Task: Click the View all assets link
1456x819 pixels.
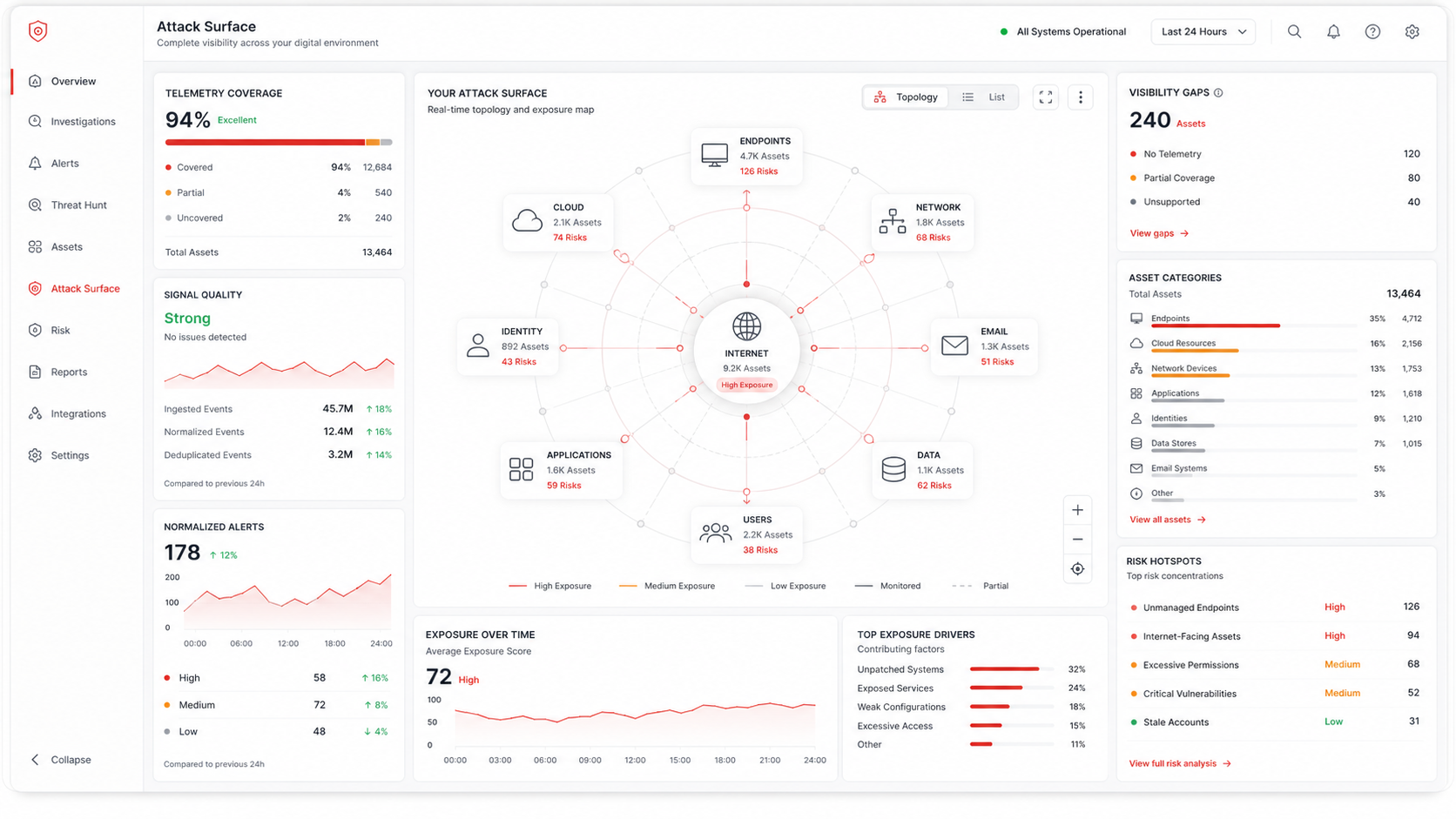Action: point(1168,520)
